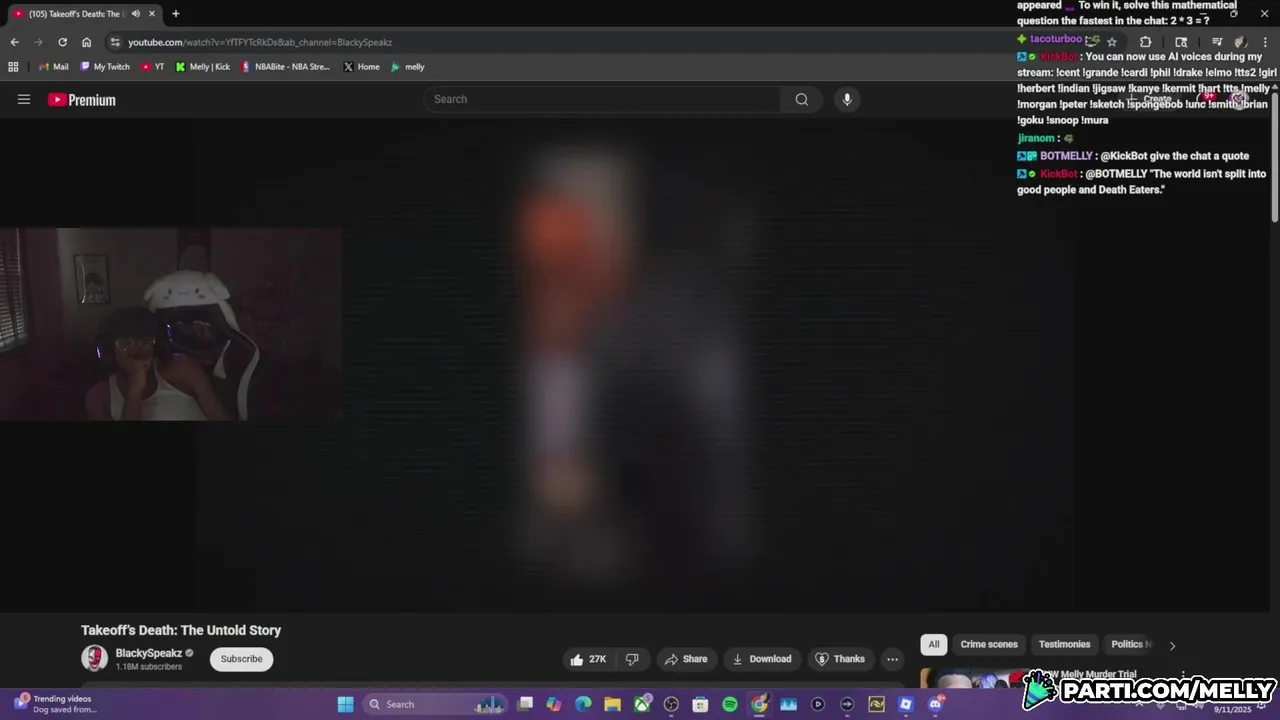The image size is (1280, 720).
Task: Open Copilot from the taskbar
Action: click(x=554, y=704)
